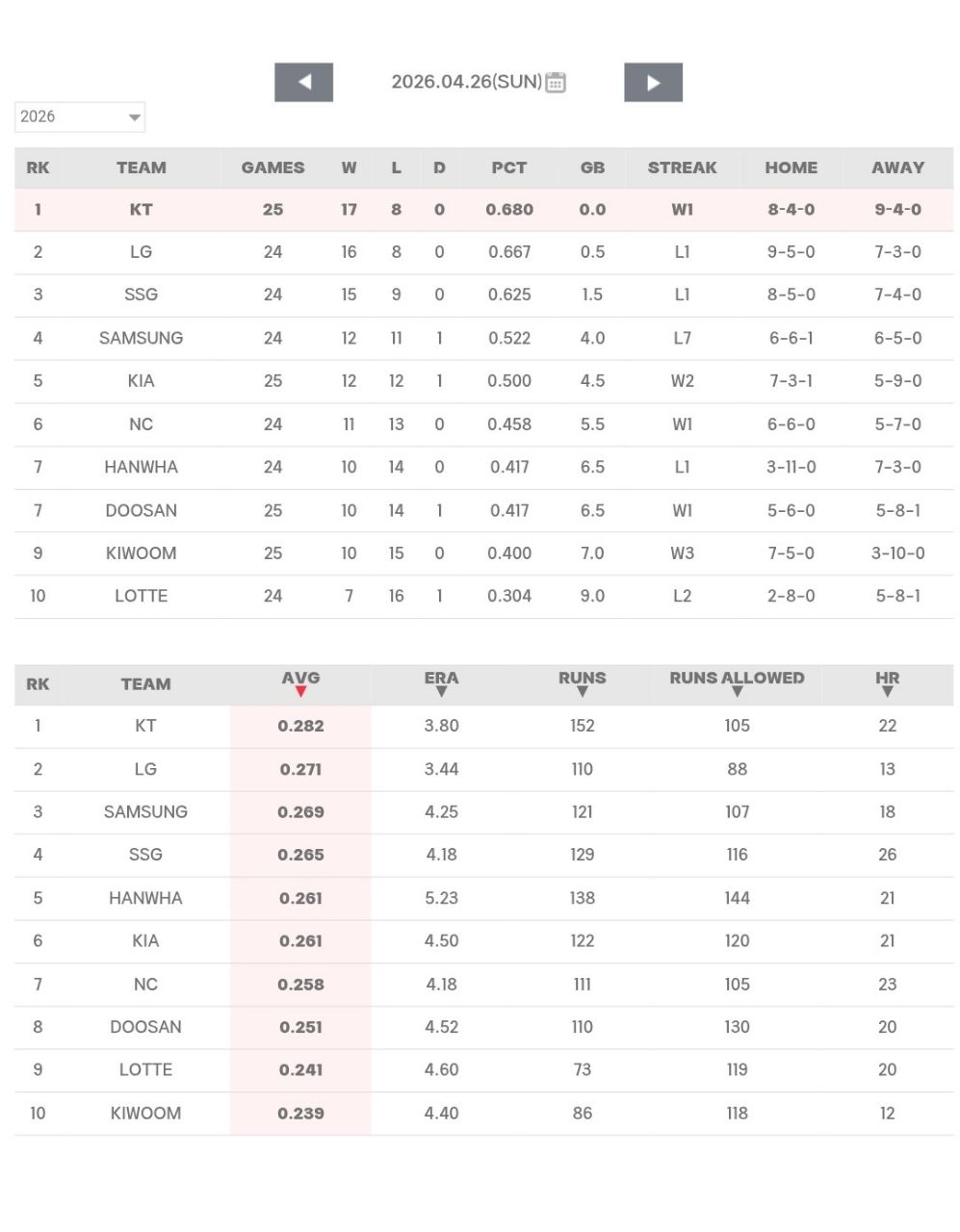The width and height of the screenshot is (960, 1232).
Task: Click the HOME column header
Action: 791,167
